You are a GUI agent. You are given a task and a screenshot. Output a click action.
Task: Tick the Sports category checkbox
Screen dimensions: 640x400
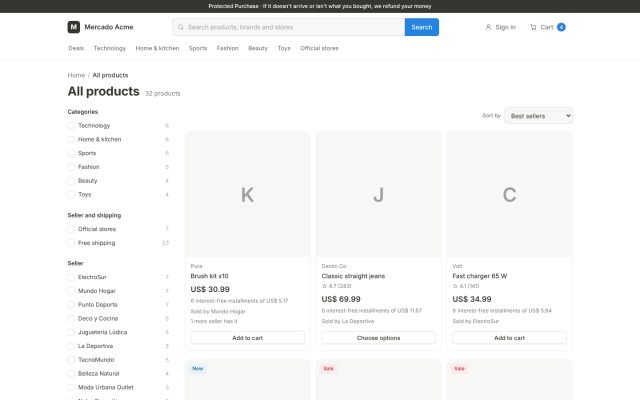71,153
